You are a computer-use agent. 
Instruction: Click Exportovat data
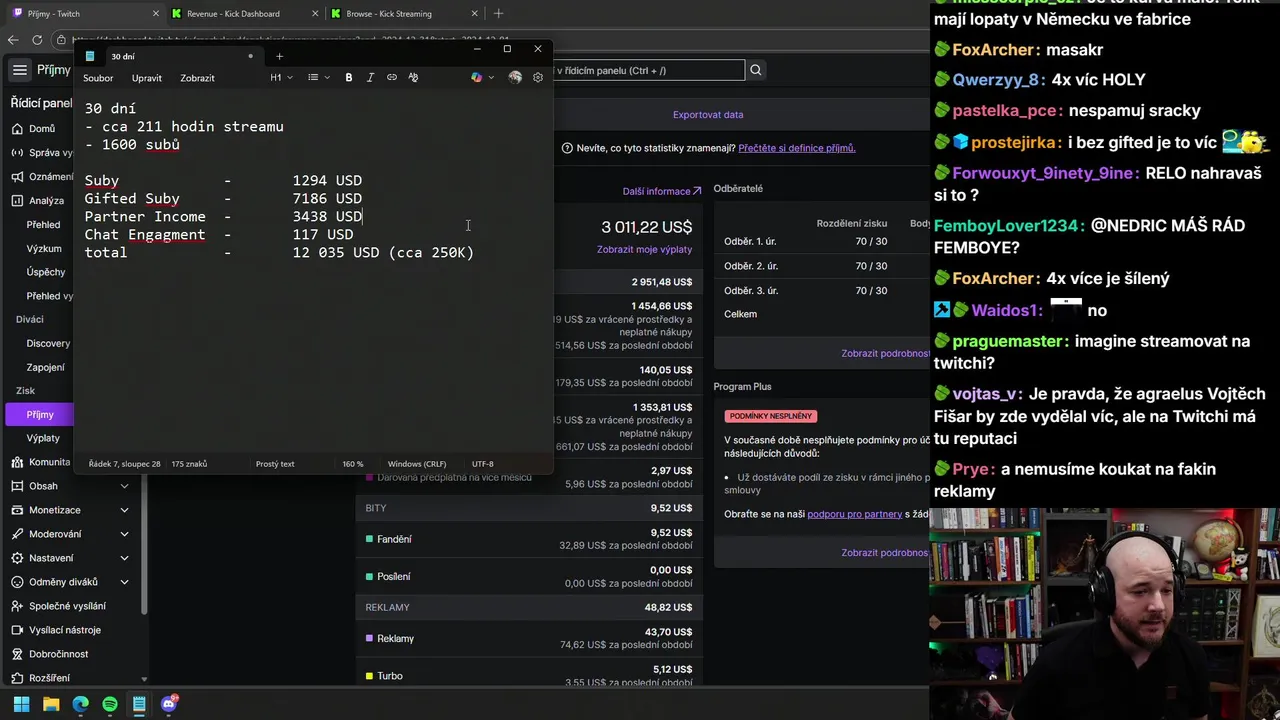[x=708, y=114]
